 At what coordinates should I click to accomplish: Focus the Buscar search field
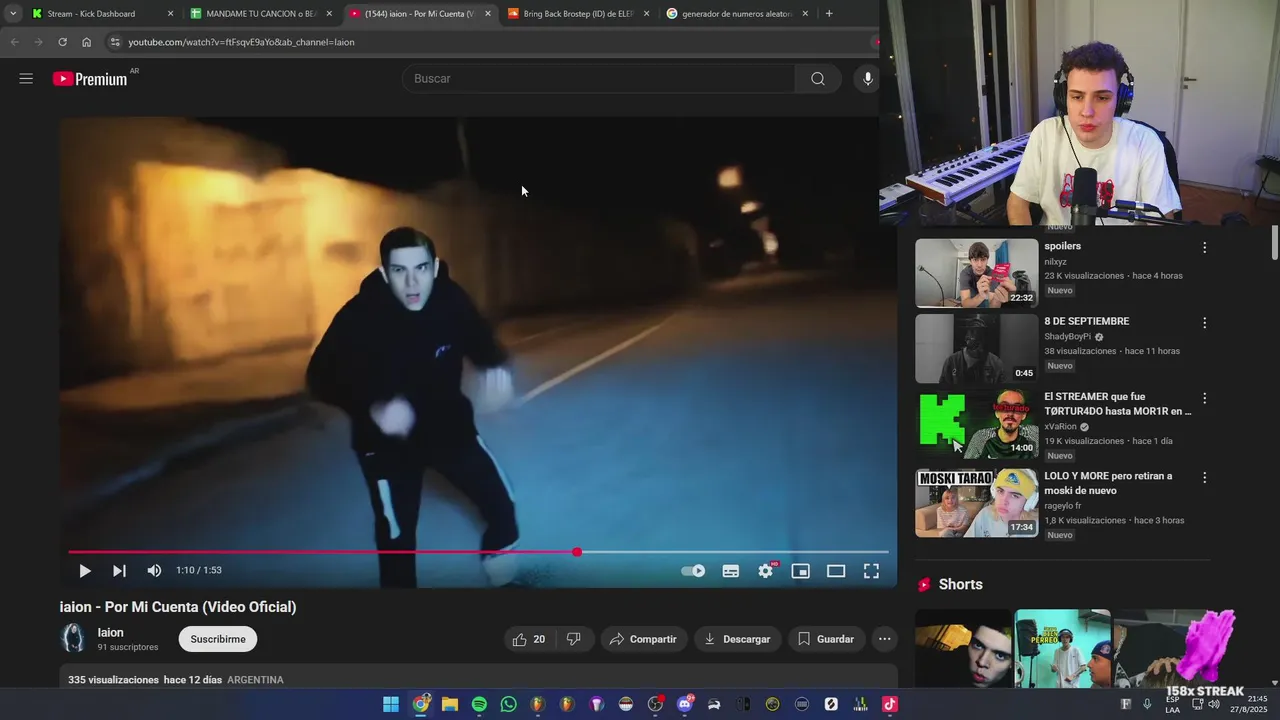(x=598, y=78)
